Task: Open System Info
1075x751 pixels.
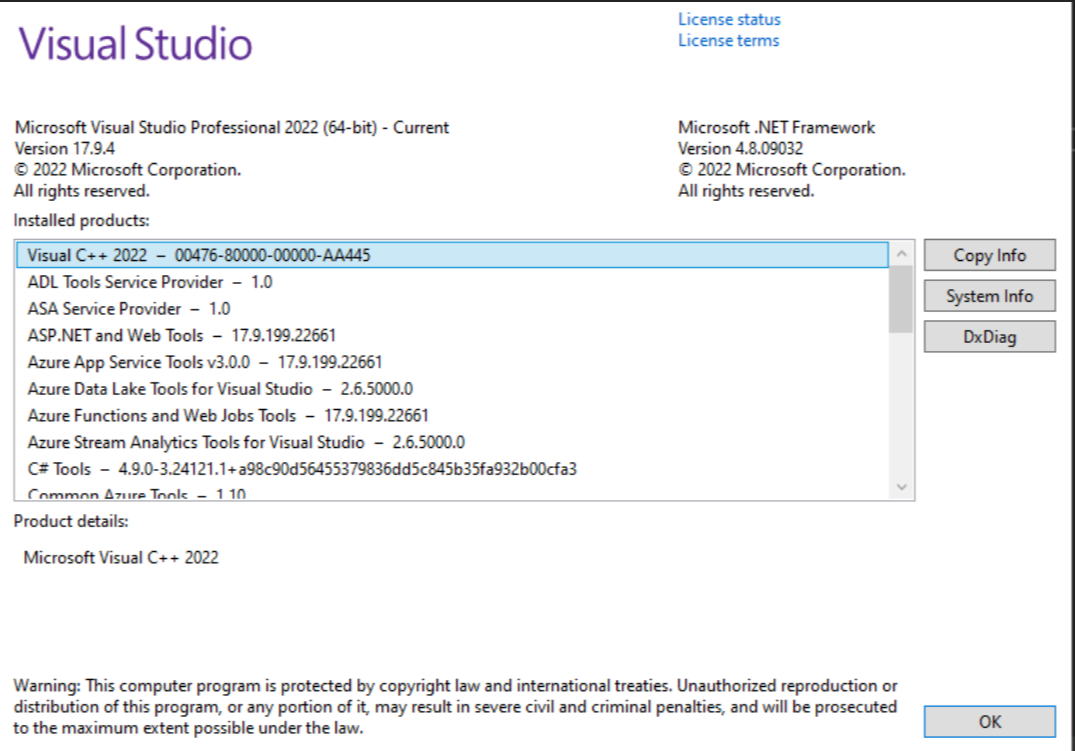Action: point(988,296)
